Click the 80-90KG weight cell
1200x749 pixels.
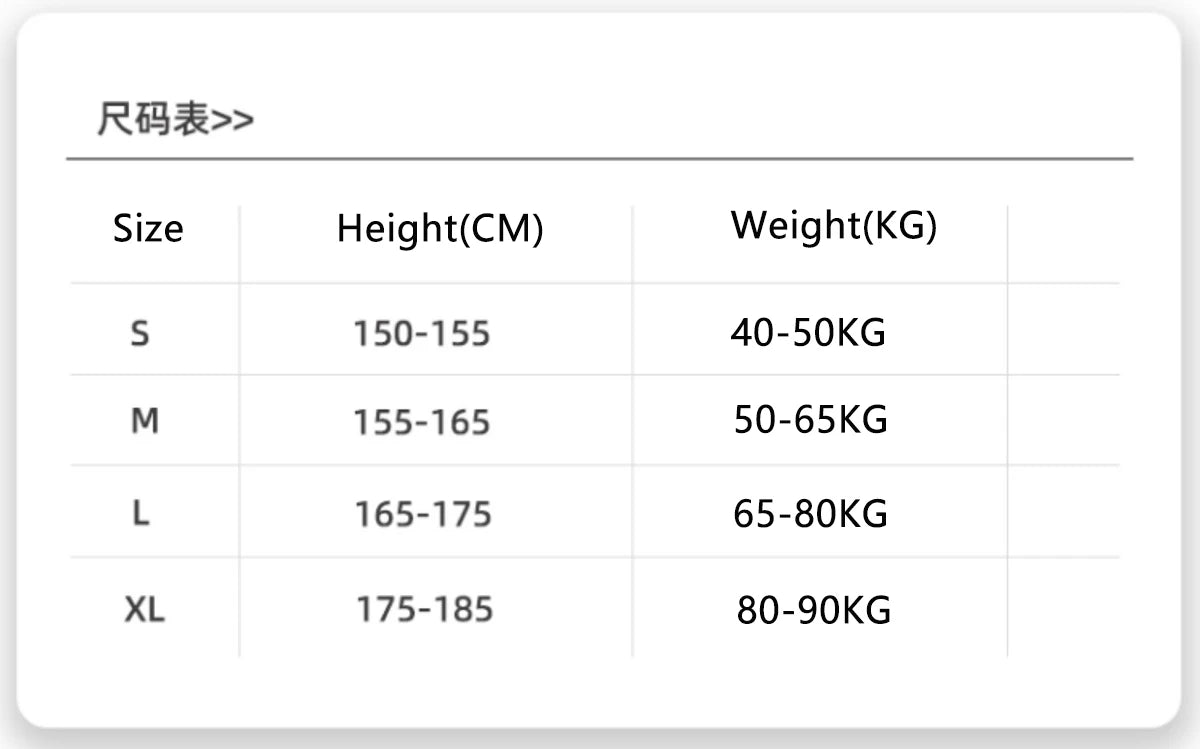coord(813,610)
